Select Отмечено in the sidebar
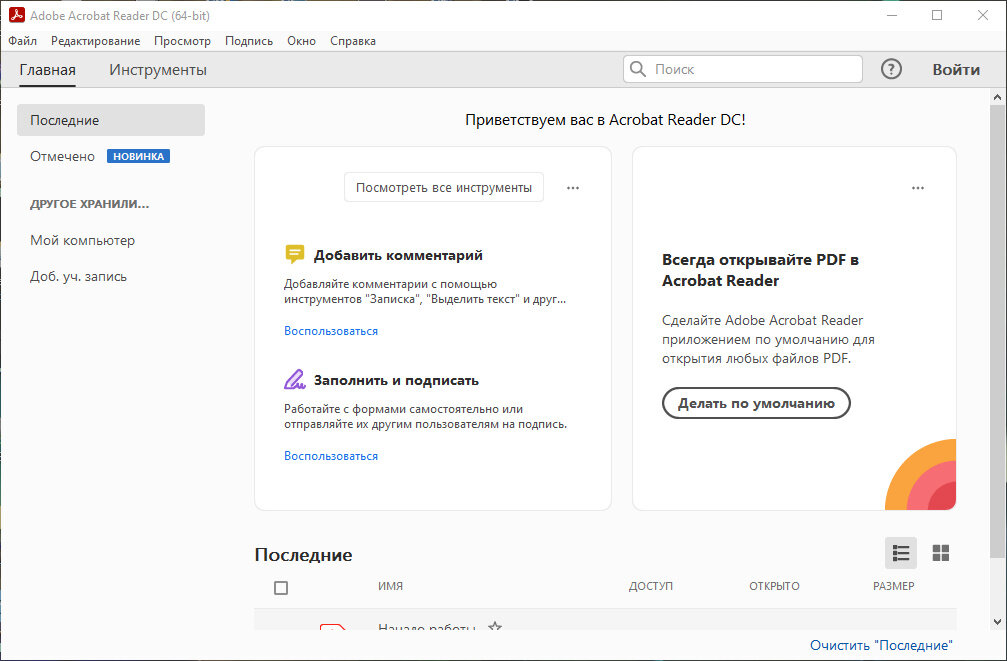The height and width of the screenshot is (661, 1007). [62, 156]
